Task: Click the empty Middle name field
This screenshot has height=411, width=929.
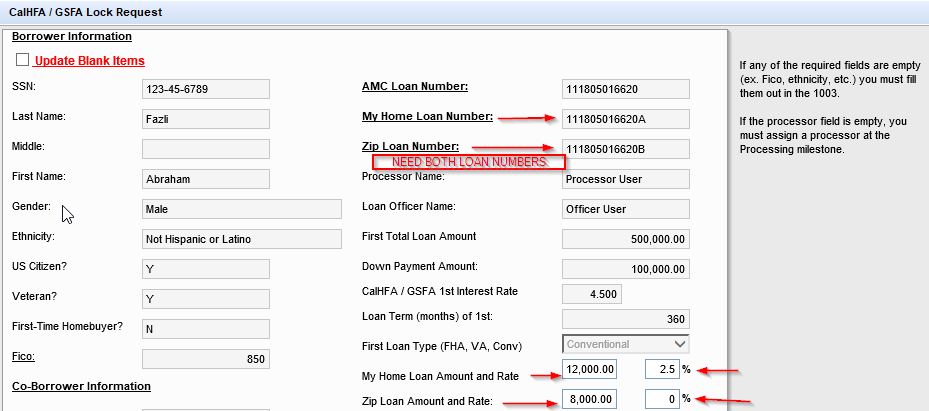Action: [x=206, y=149]
